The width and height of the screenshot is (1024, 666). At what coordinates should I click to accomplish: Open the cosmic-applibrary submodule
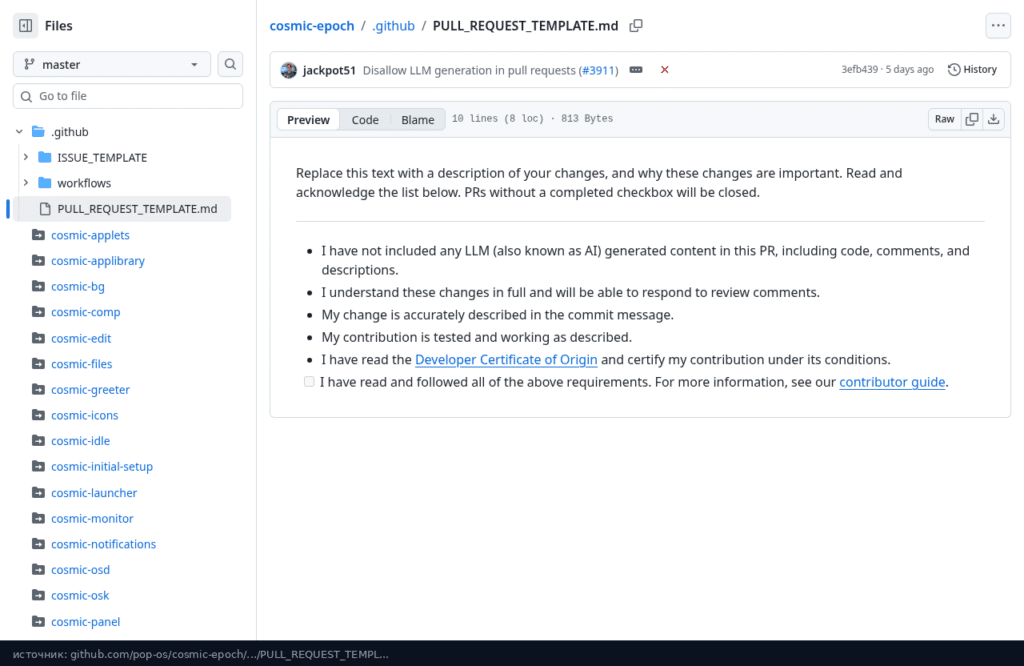coord(98,261)
